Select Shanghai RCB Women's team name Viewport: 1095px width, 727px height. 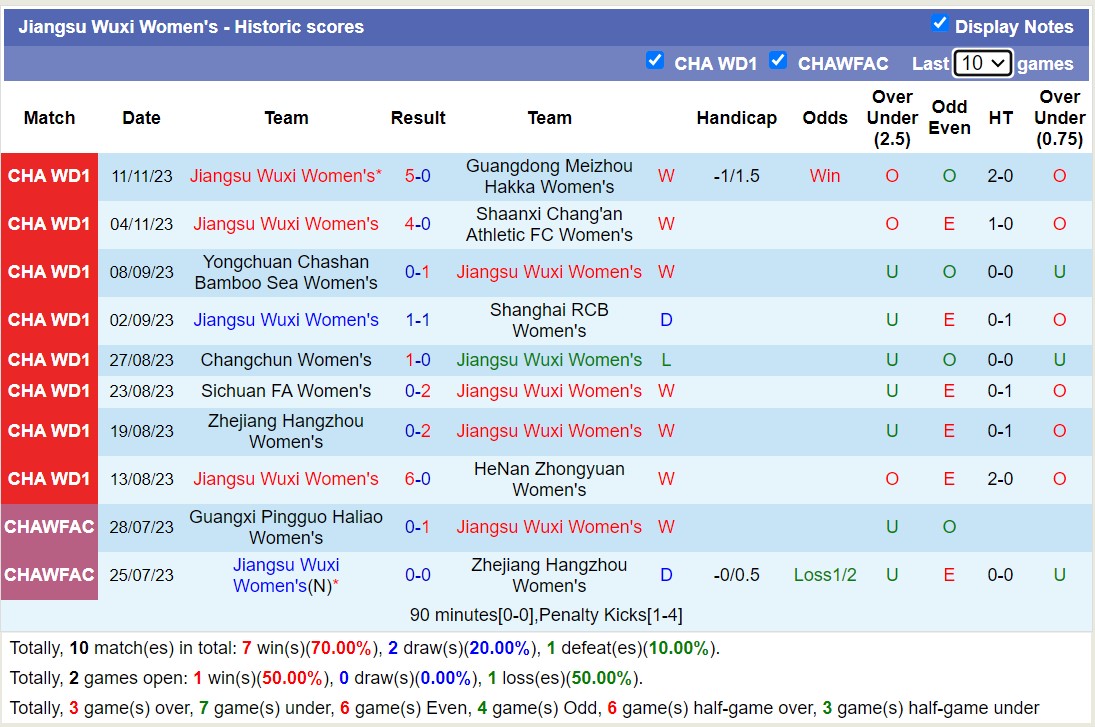click(549, 320)
